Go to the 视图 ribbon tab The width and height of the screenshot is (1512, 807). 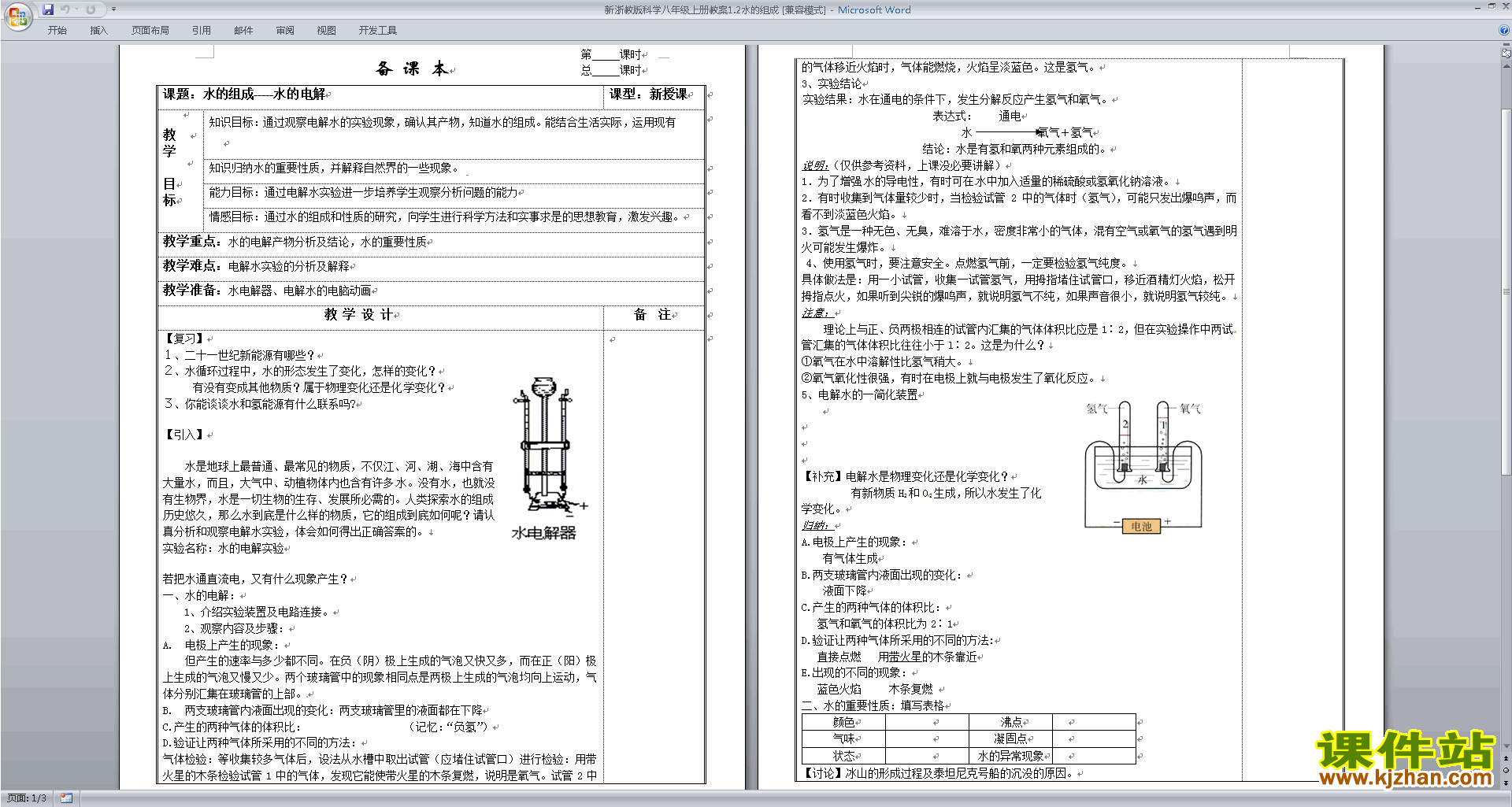[326, 31]
